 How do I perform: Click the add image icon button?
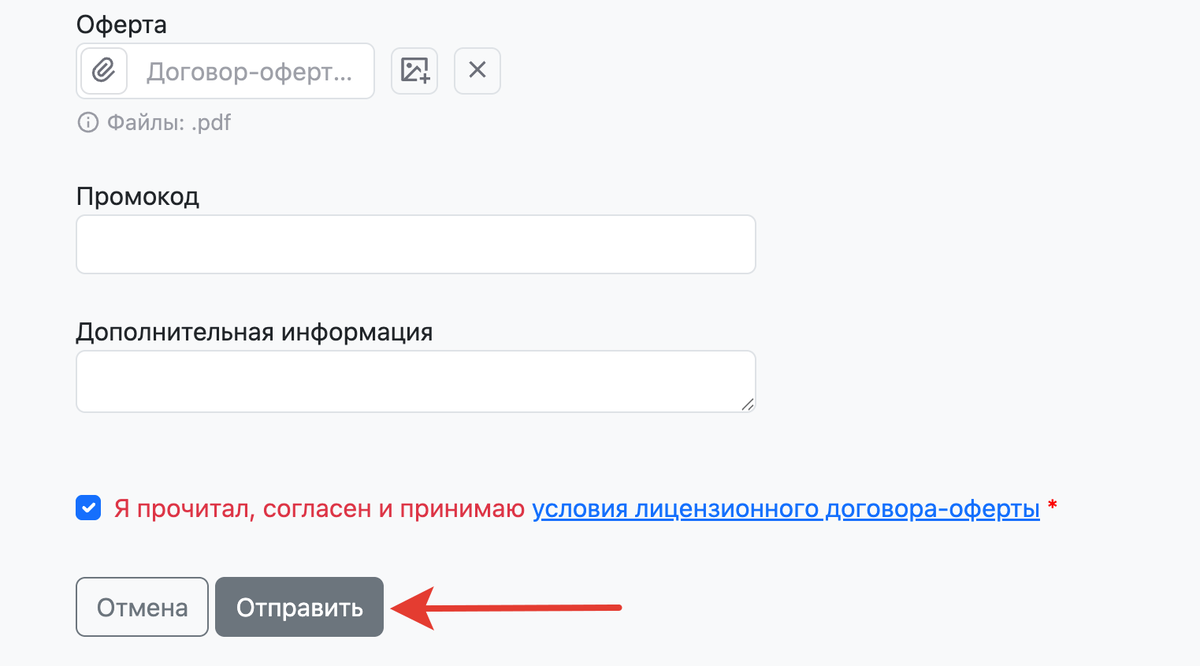click(414, 71)
